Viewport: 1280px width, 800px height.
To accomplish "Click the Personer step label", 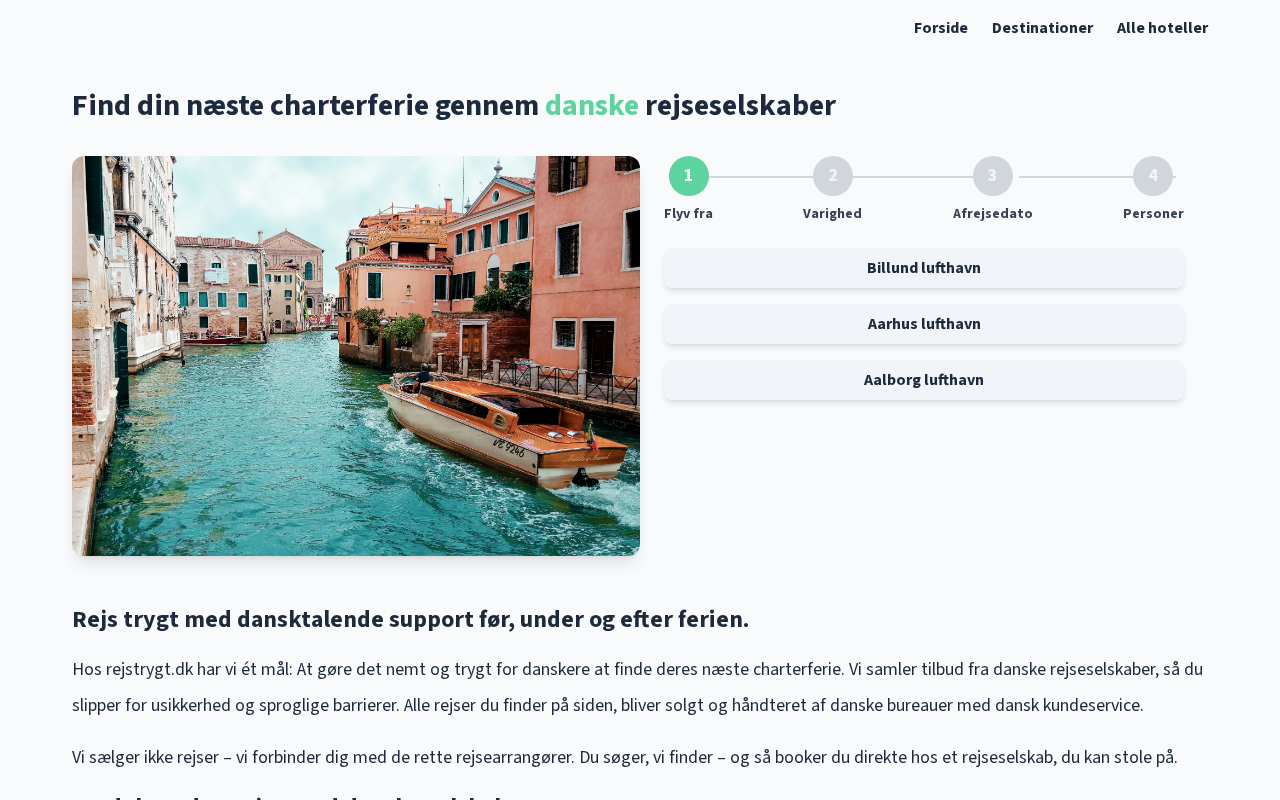I will [1152, 213].
